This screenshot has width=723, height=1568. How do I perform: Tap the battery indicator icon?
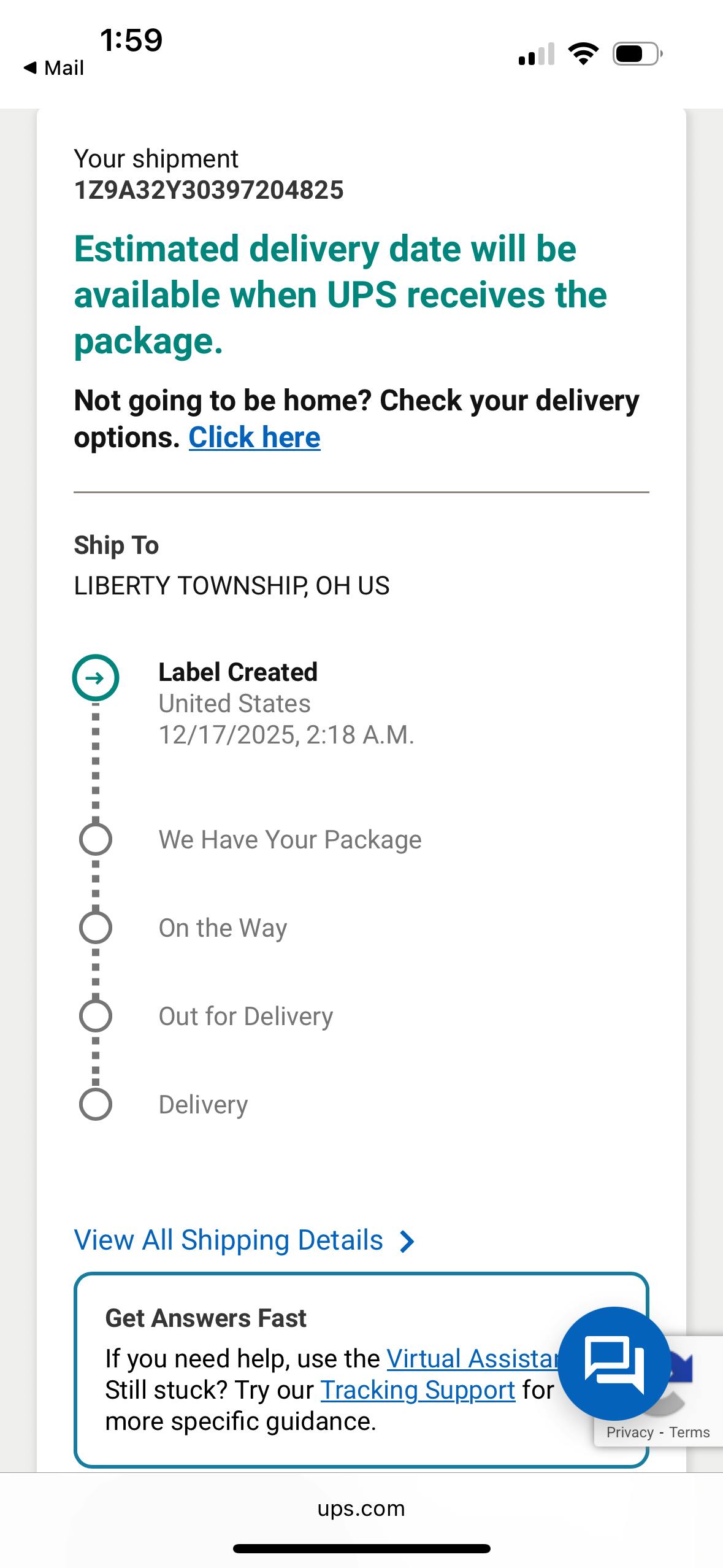click(x=637, y=54)
